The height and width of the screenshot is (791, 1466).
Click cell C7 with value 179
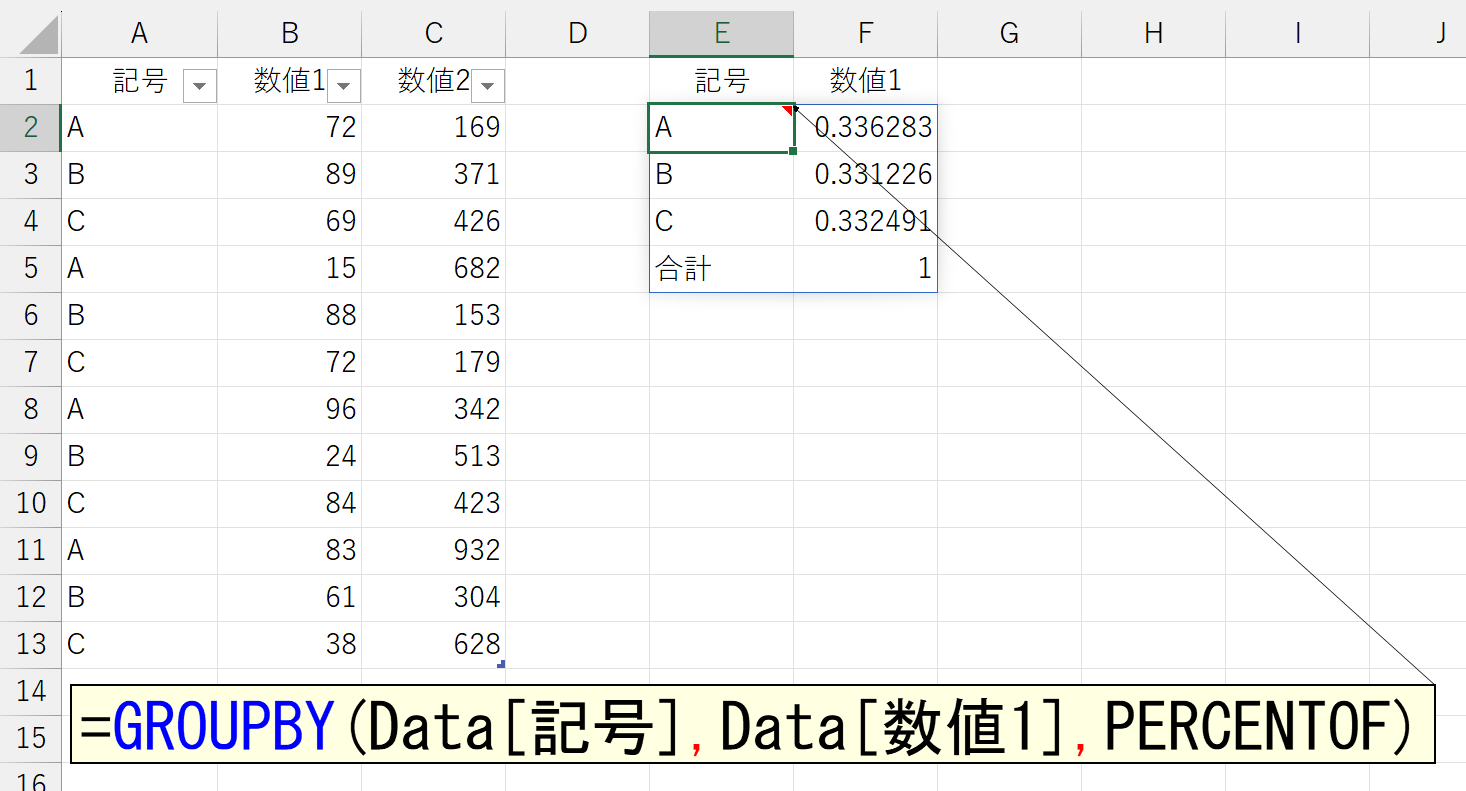pyautogui.click(x=434, y=363)
